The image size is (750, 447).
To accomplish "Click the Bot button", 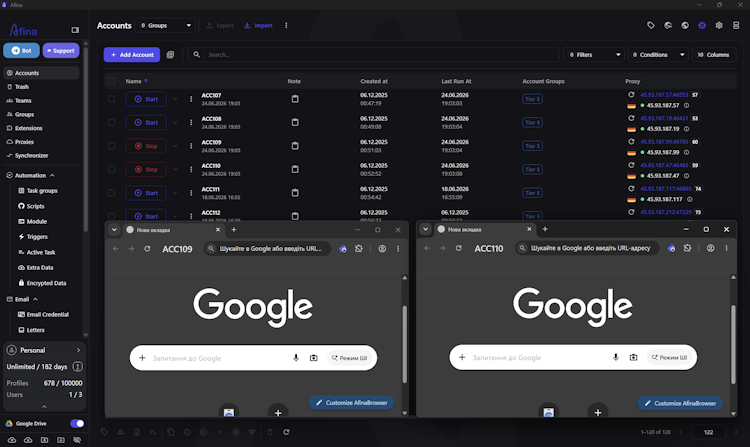I will pos(22,50).
